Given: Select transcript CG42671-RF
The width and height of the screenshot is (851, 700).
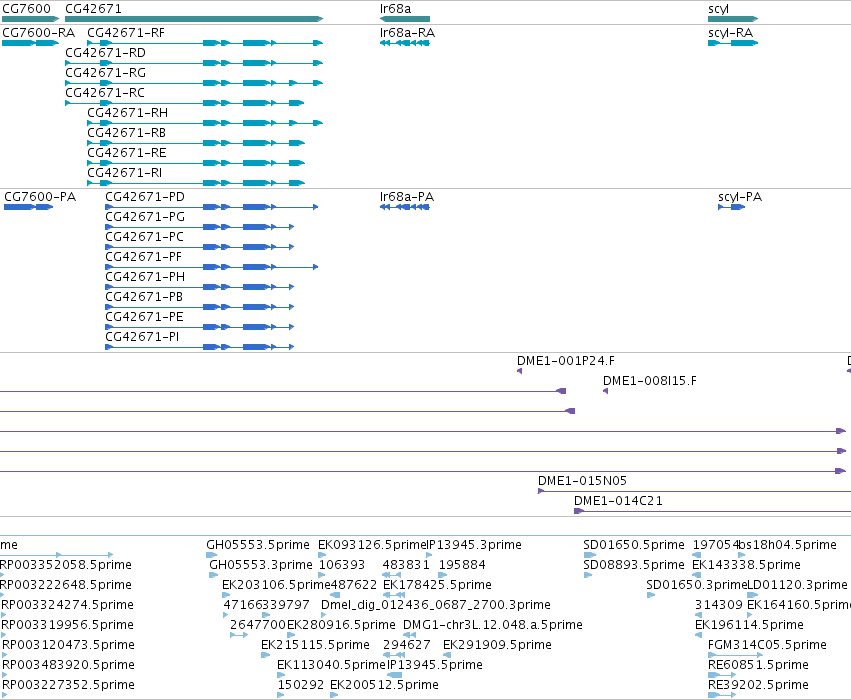Looking at the screenshot, I should (126, 33).
